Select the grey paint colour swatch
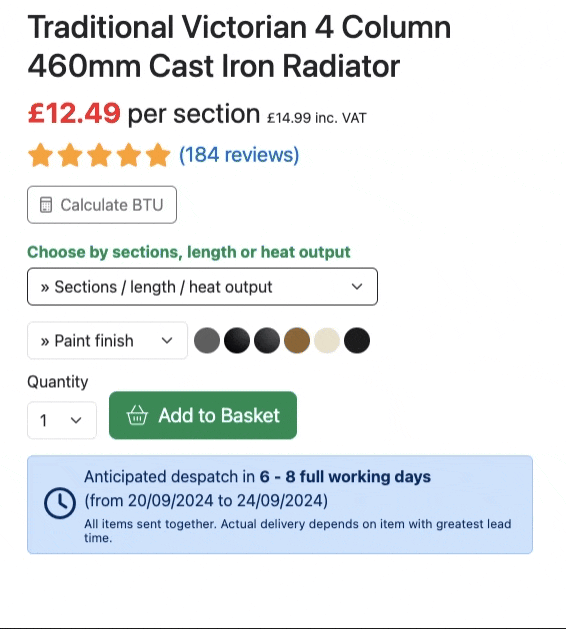 (x=207, y=341)
